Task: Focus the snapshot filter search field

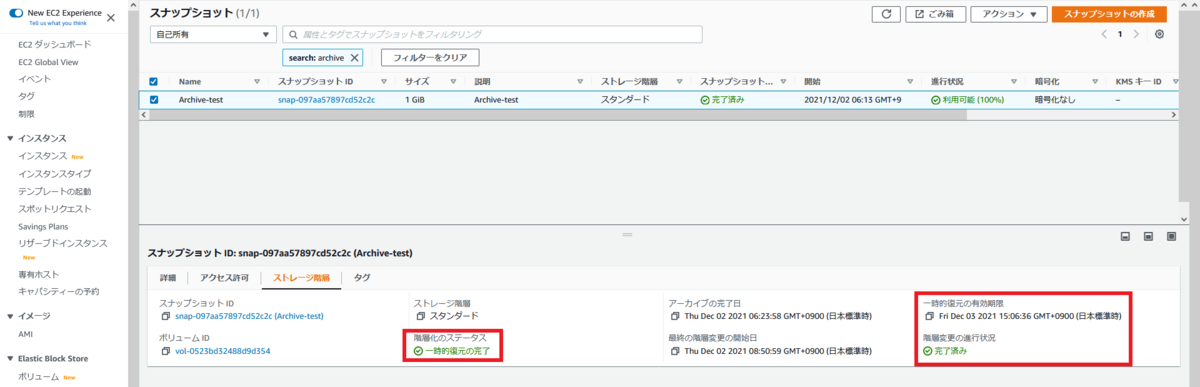Action: pyautogui.click(x=492, y=34)
